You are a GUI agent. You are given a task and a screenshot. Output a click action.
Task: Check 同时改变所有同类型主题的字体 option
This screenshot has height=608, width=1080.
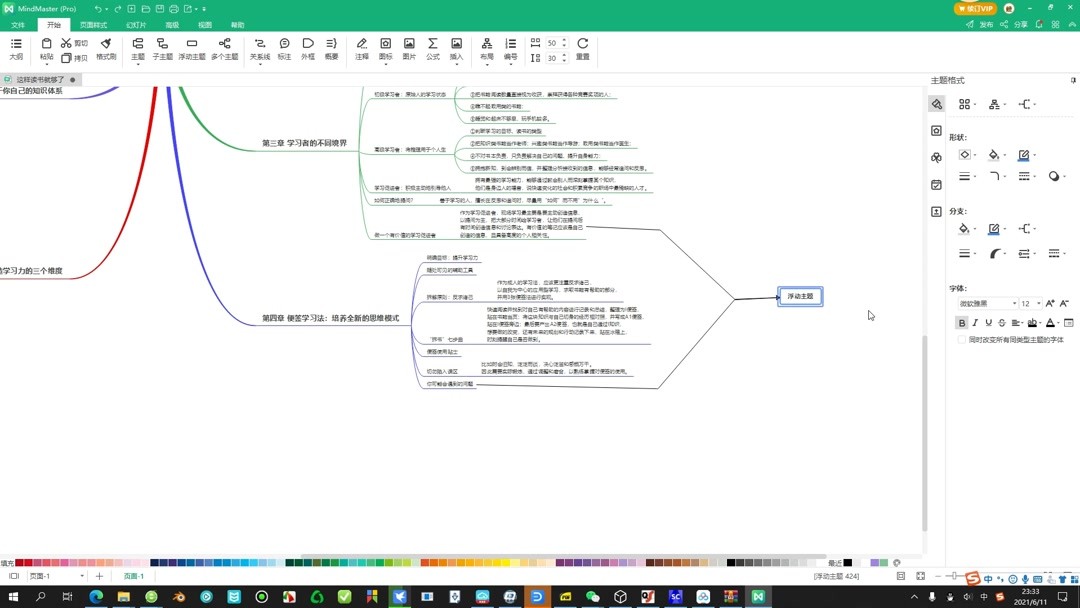[x=962, y=339]
